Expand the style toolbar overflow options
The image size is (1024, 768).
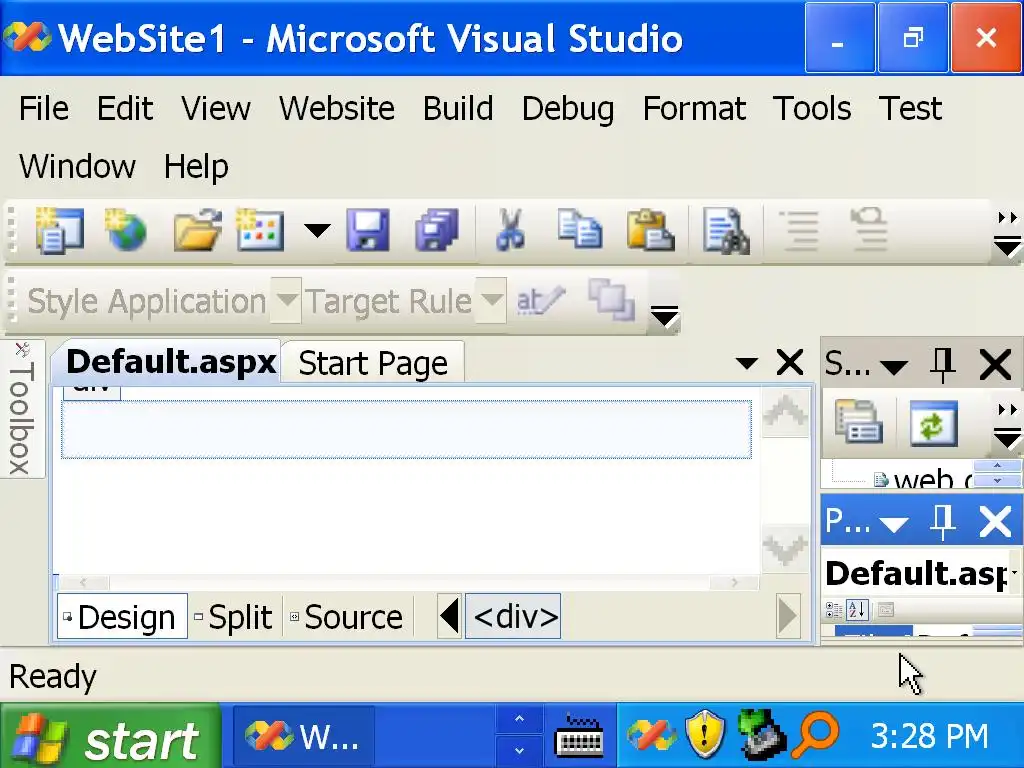click(665, 316)
